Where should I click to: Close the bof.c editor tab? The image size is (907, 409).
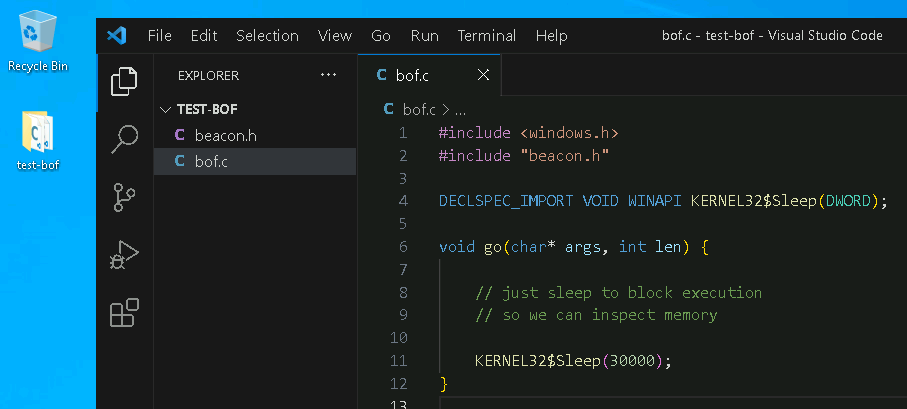coord(483,75)
